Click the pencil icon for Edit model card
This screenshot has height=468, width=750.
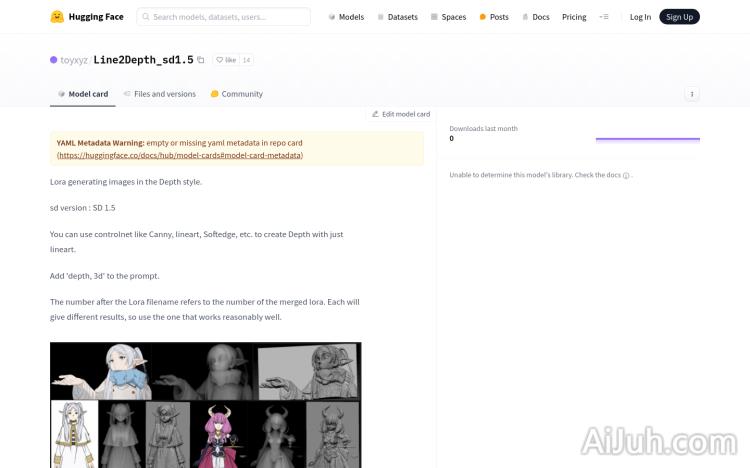[x=375, y=114]
